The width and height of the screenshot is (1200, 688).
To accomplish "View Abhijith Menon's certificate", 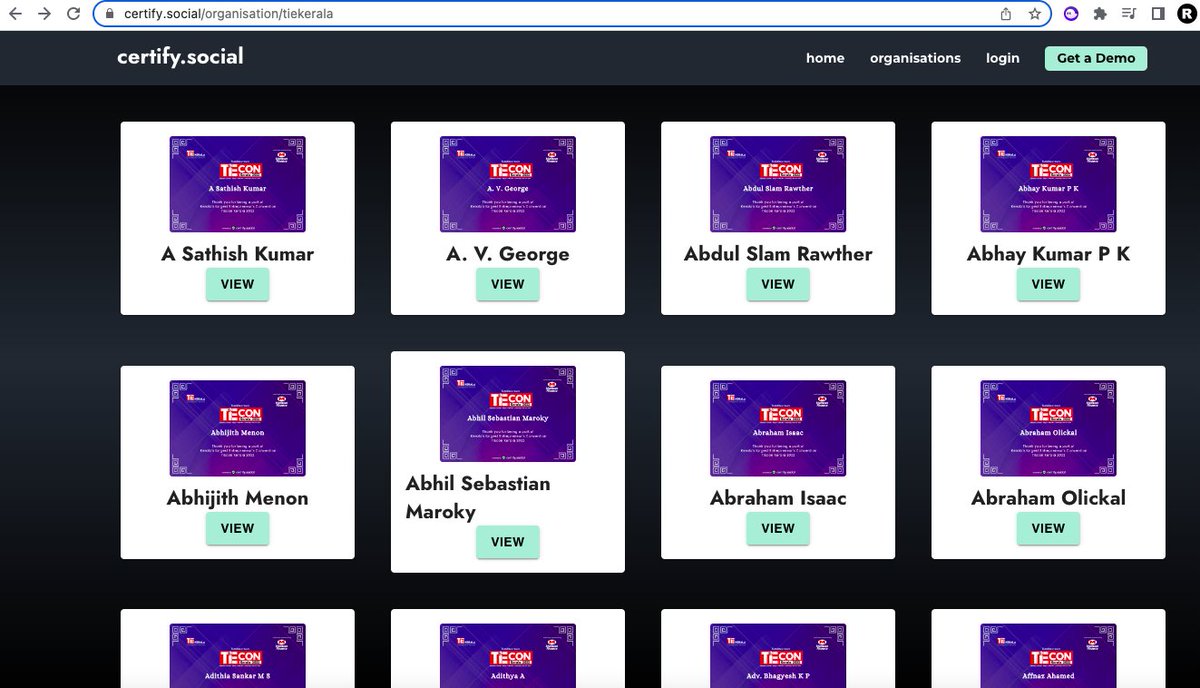I will pos(237,528).
